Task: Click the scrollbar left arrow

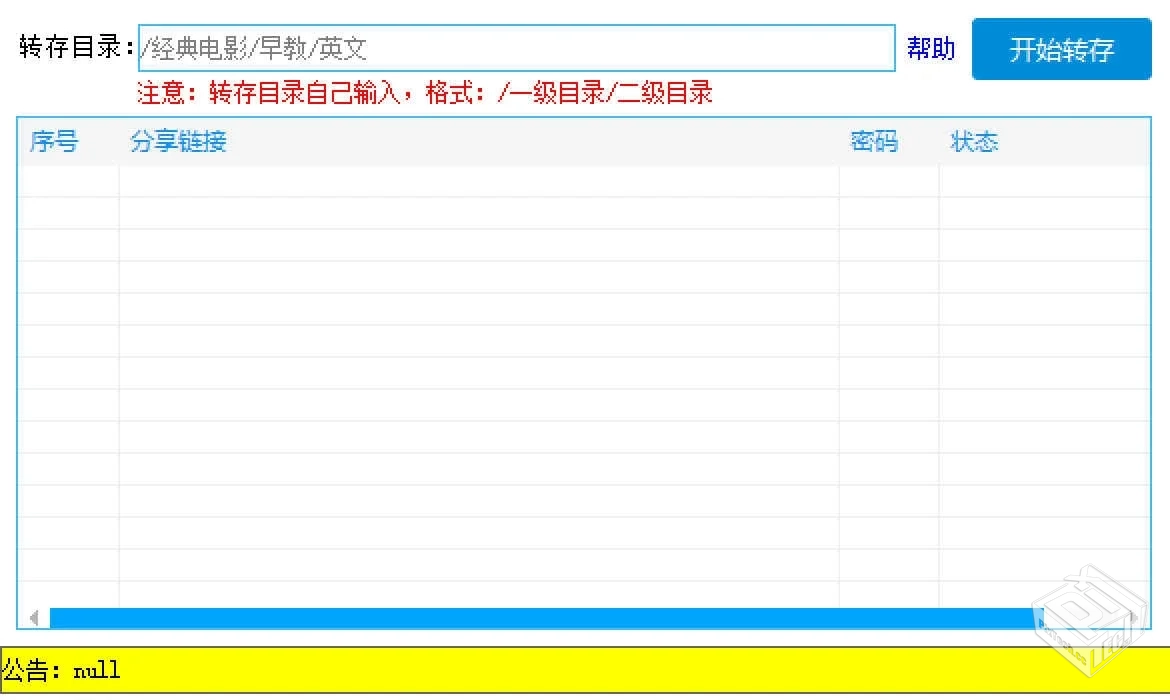Action: pyautogui.click(x=33, y=618)
